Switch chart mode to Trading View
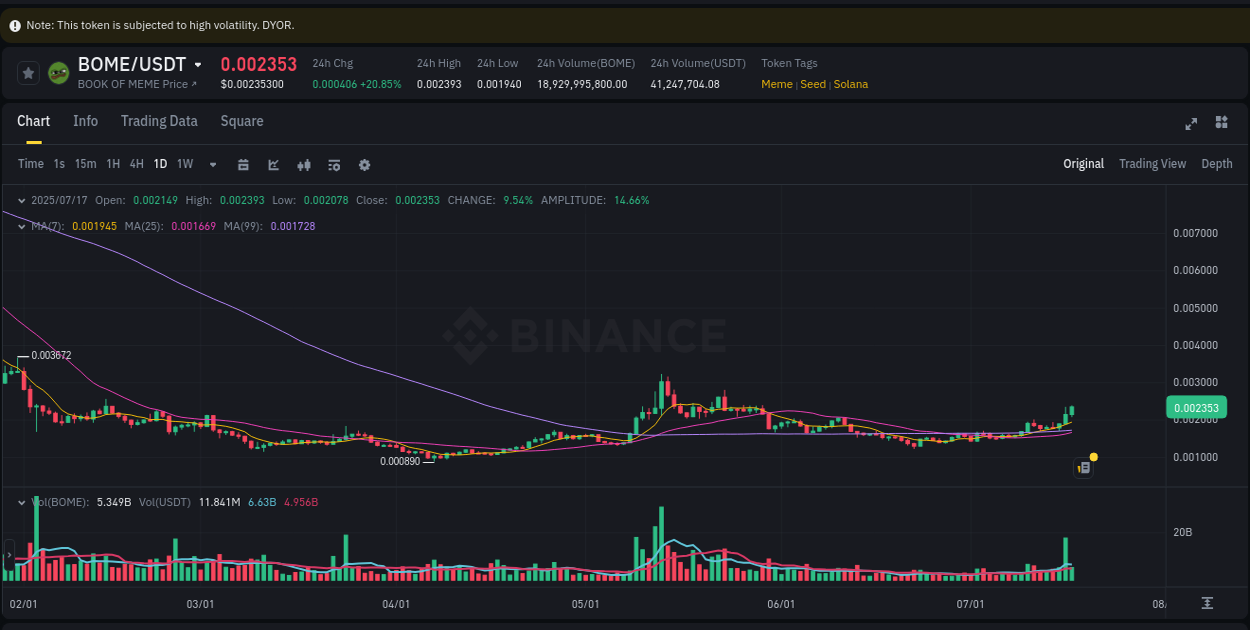Screen dimensions: 1250x630 click(1152, 163)
